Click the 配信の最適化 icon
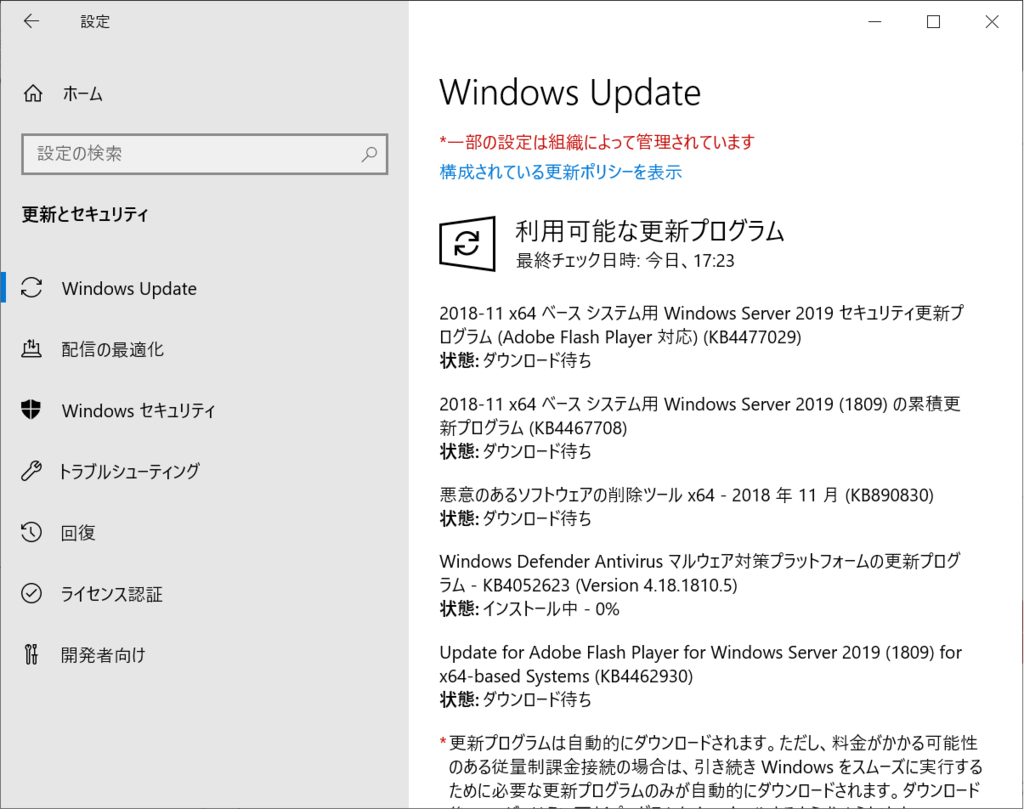The image size is (1024, 809). tap(31, 349)
